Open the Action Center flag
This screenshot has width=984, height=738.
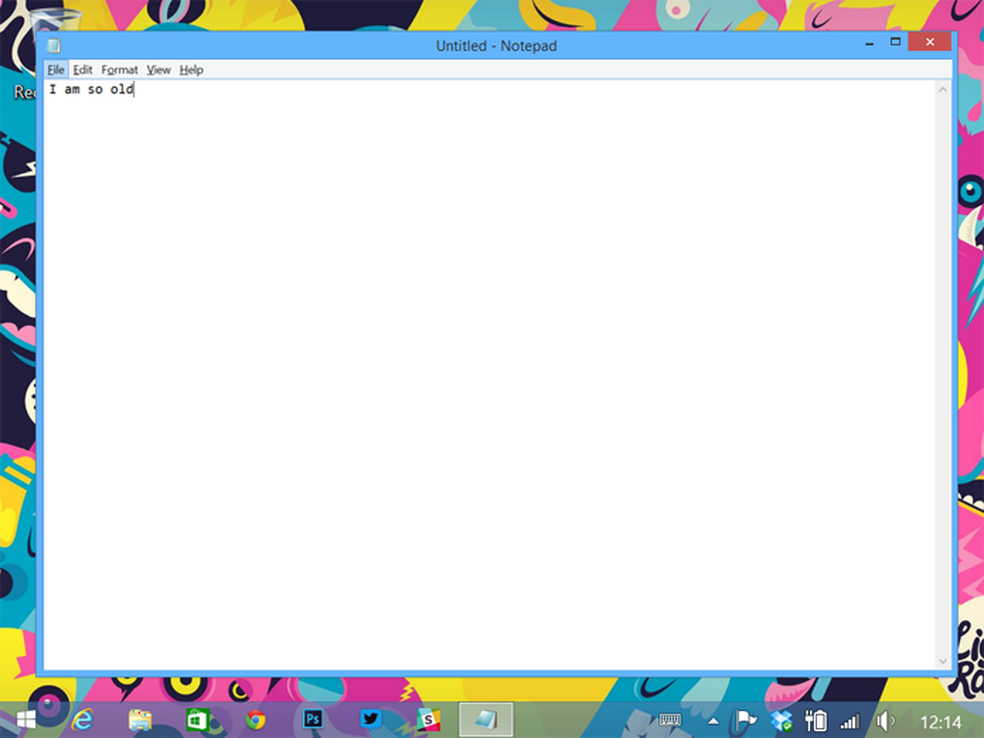745,720
